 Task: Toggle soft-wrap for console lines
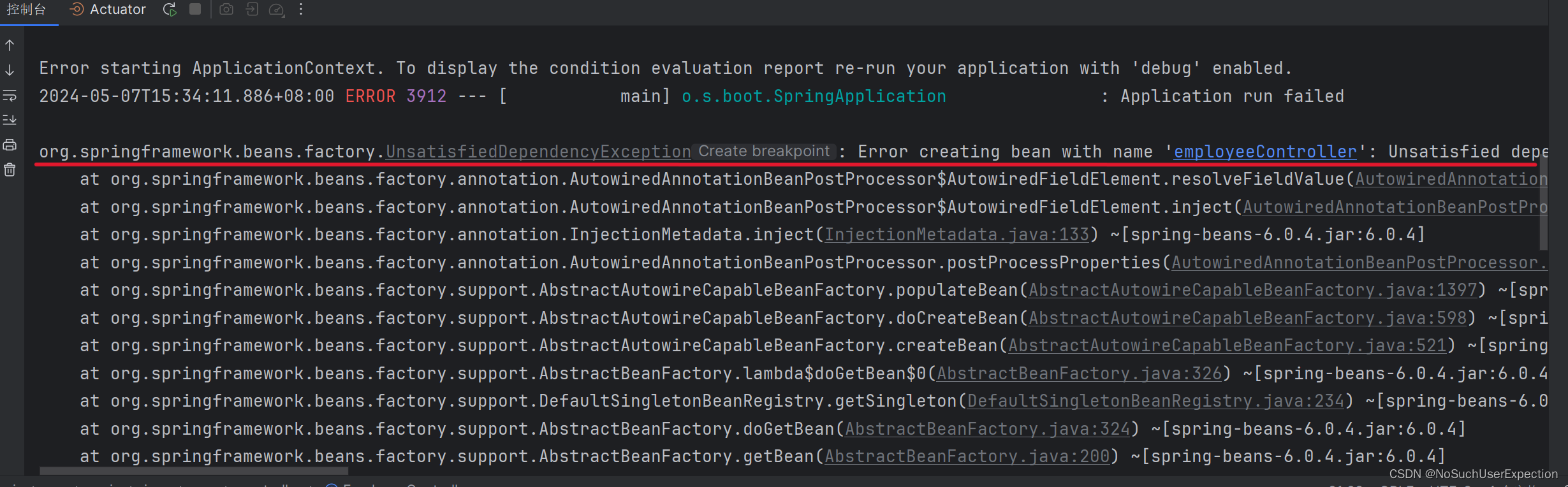[9, 94]
